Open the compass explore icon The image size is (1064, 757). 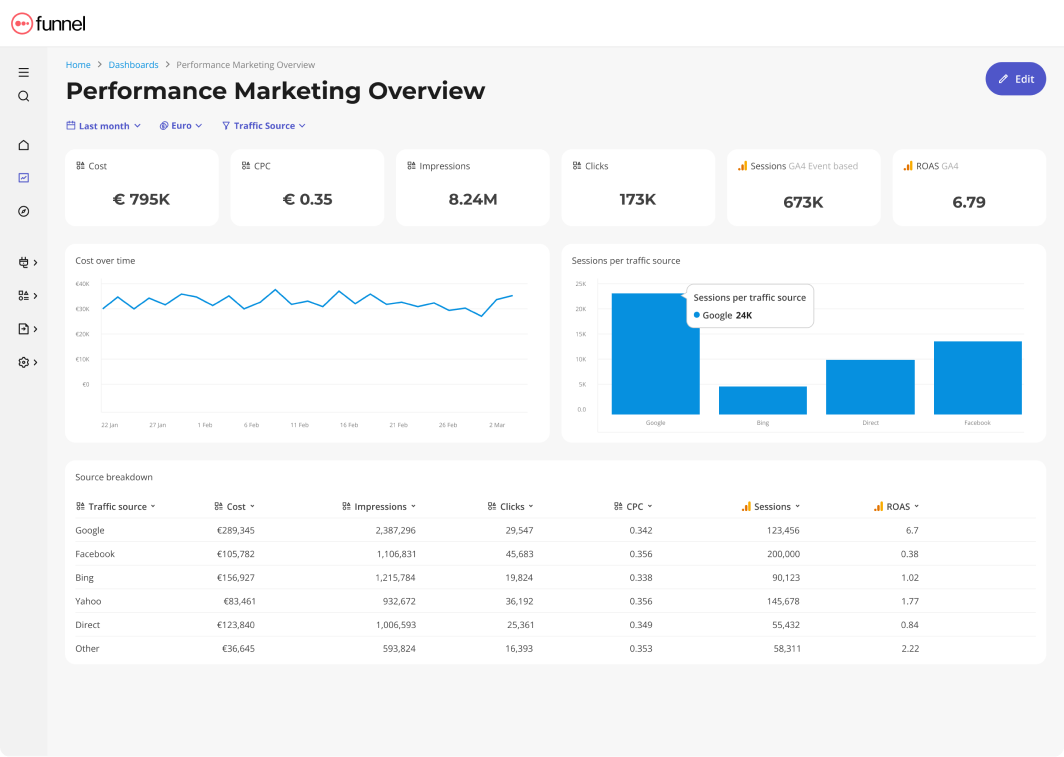[x=24, y=211]
